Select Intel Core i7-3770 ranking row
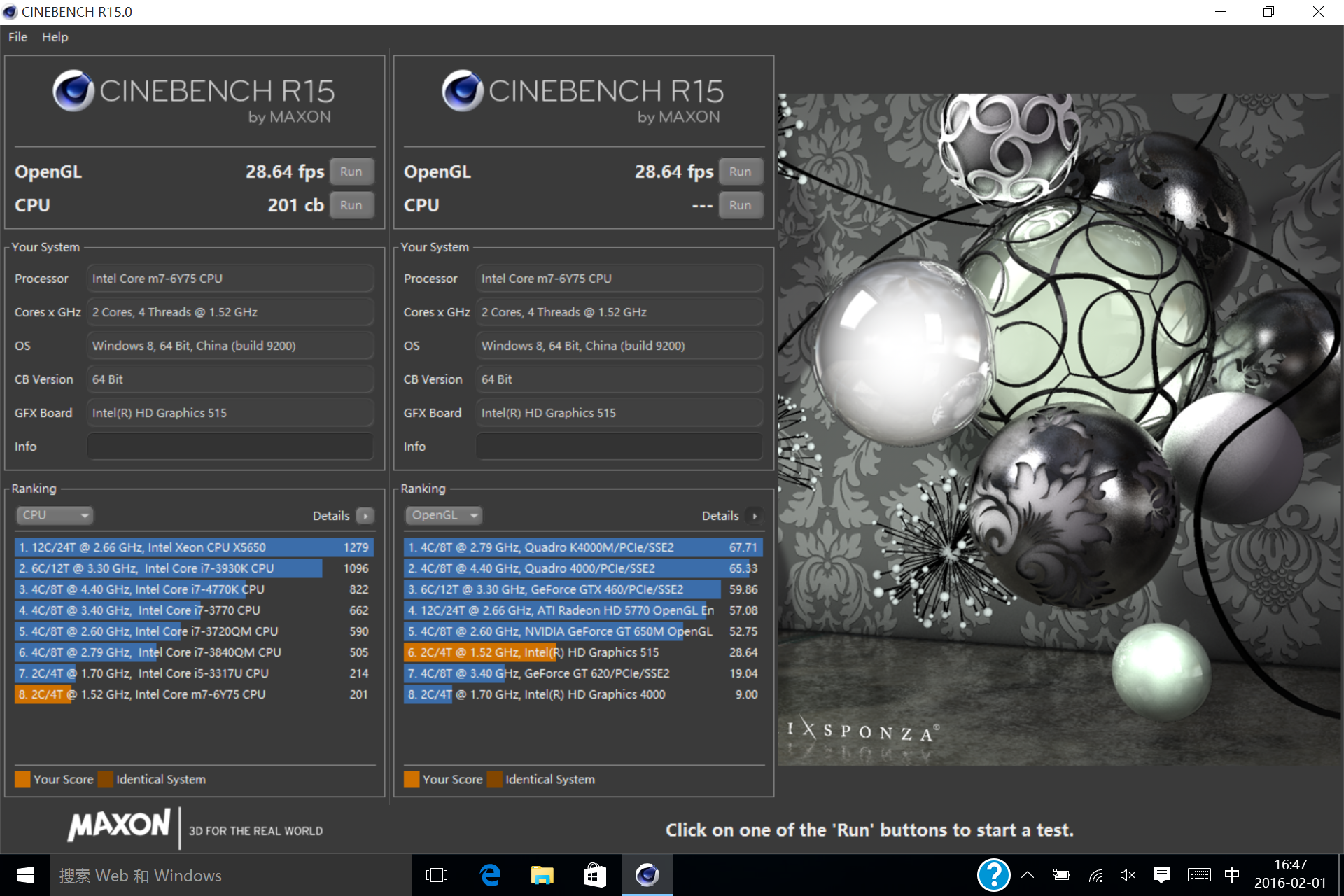1344x896 pixels. pyautogui.click(x=194, y=610)
